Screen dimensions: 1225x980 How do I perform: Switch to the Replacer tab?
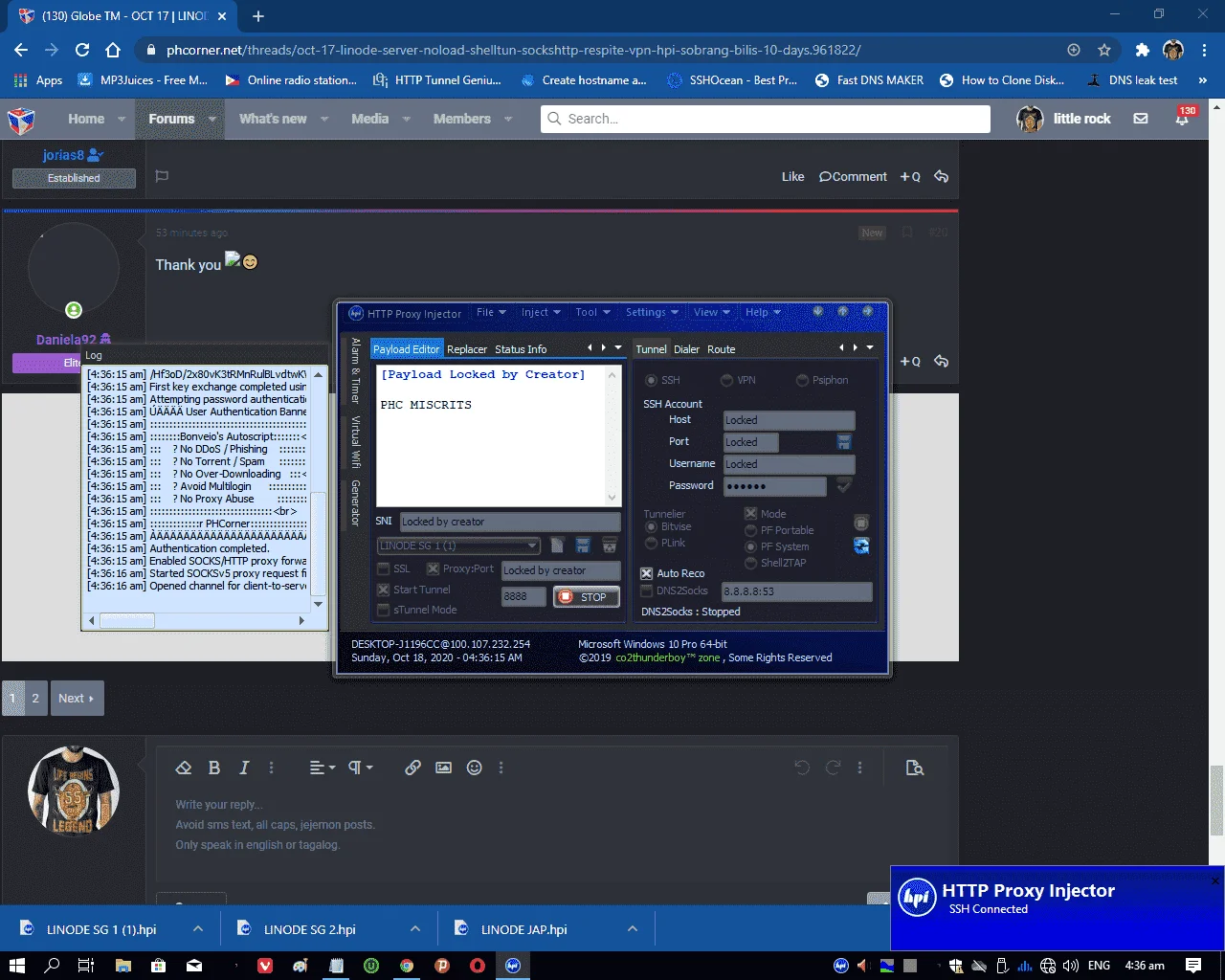[x=467, y=349]
